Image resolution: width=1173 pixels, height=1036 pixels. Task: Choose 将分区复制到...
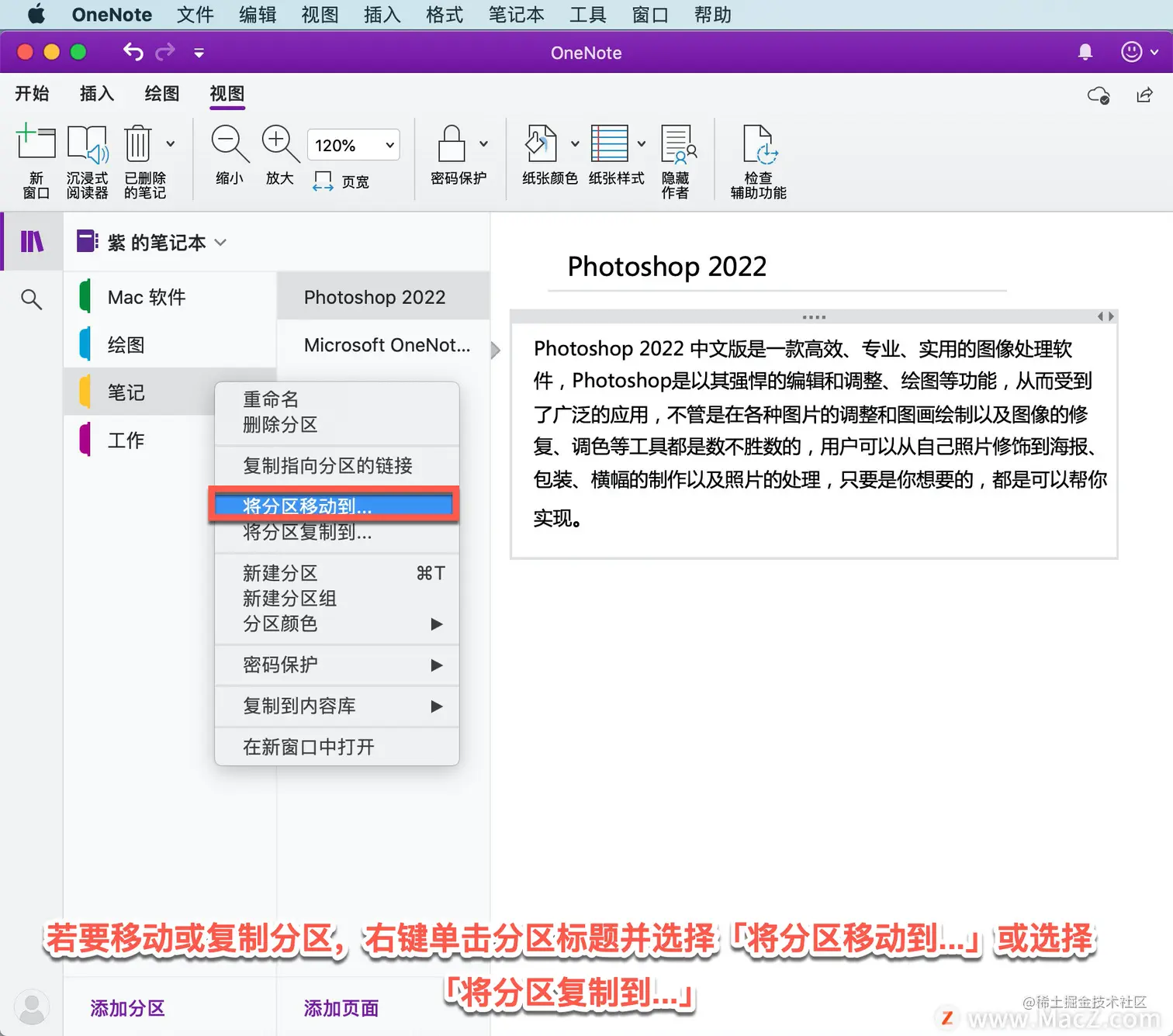pos(337,532)
